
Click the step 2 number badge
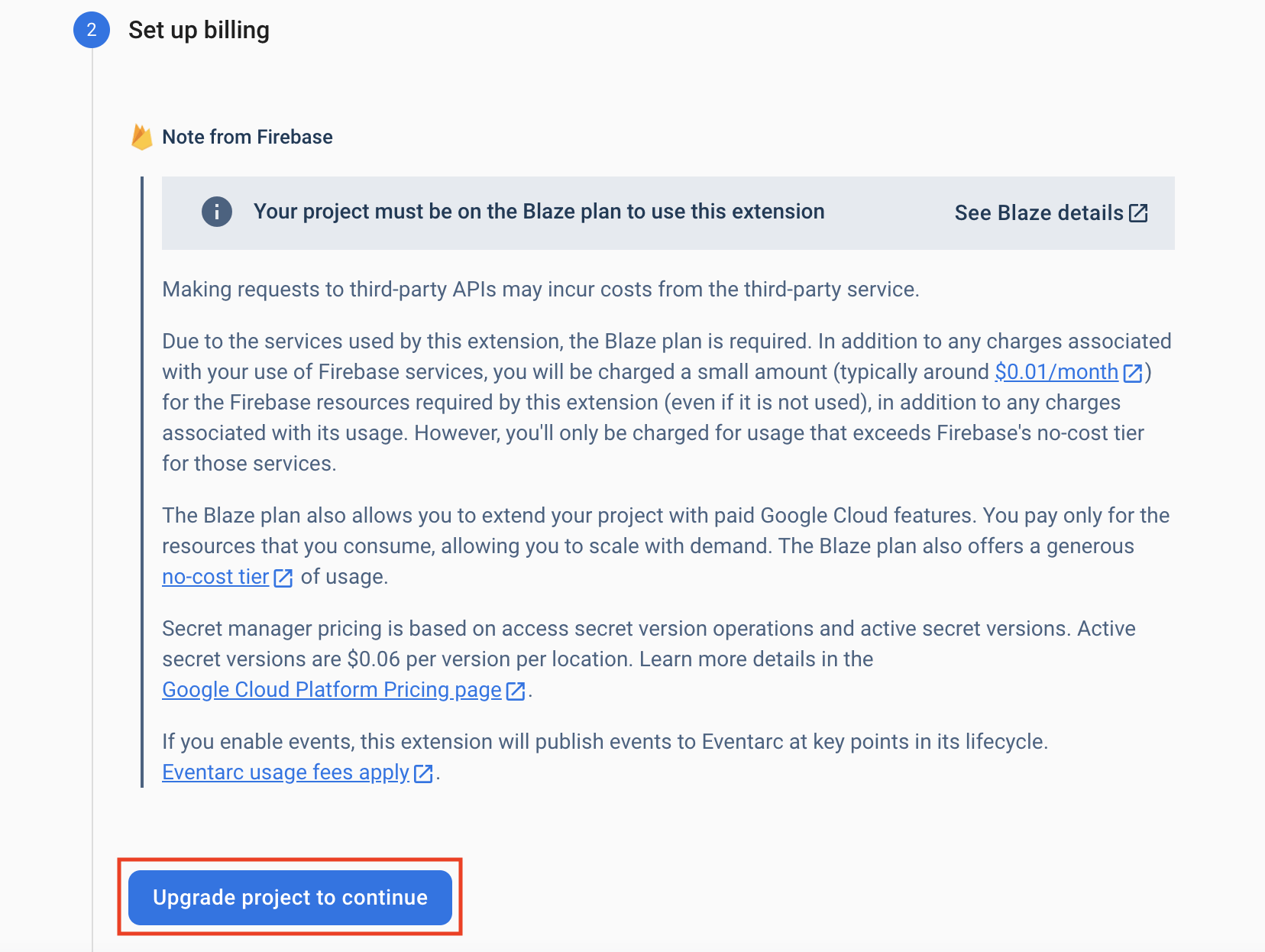click(x=92, y=30)
